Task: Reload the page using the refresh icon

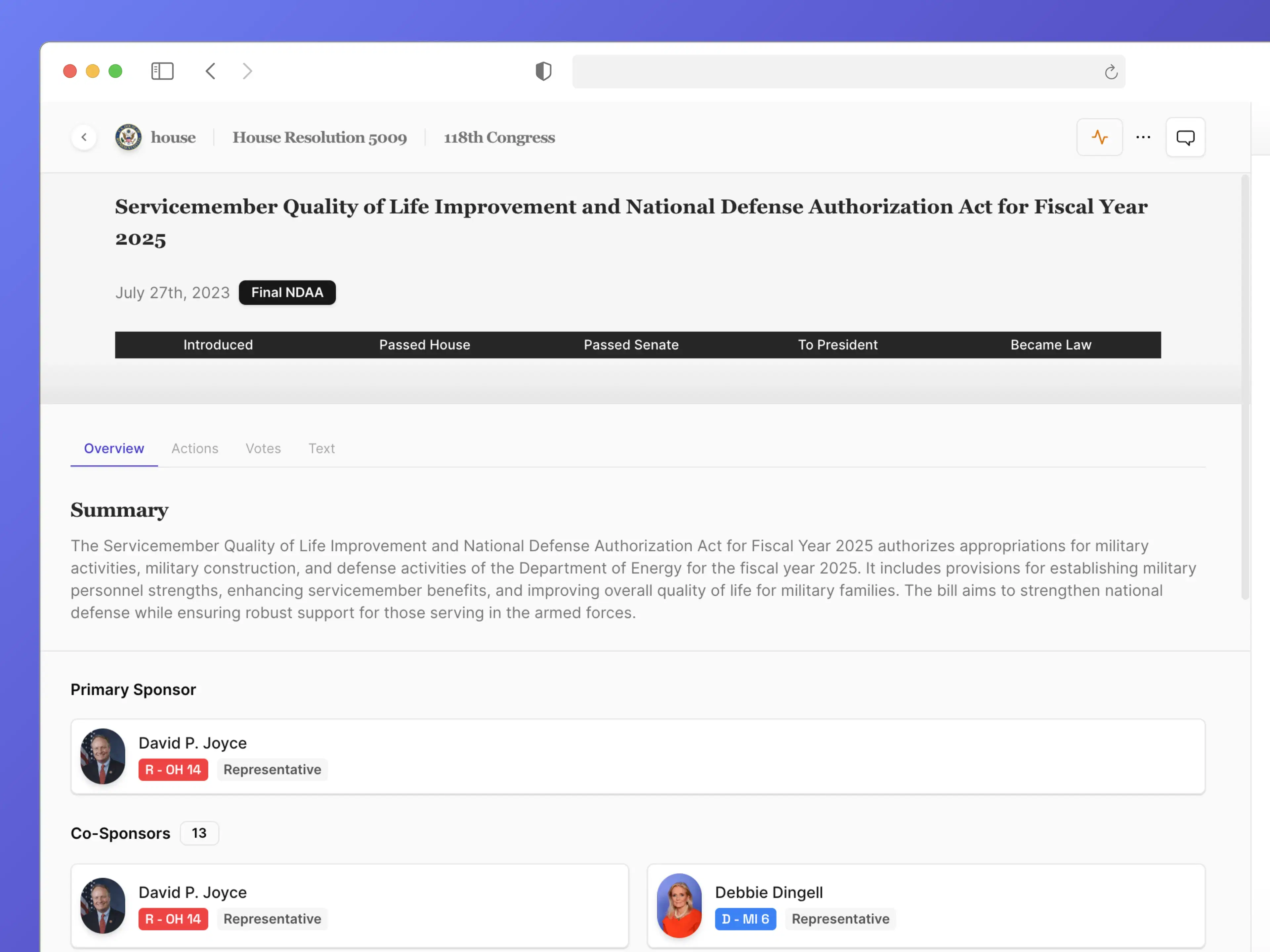Action: [x=1110, y=72]
